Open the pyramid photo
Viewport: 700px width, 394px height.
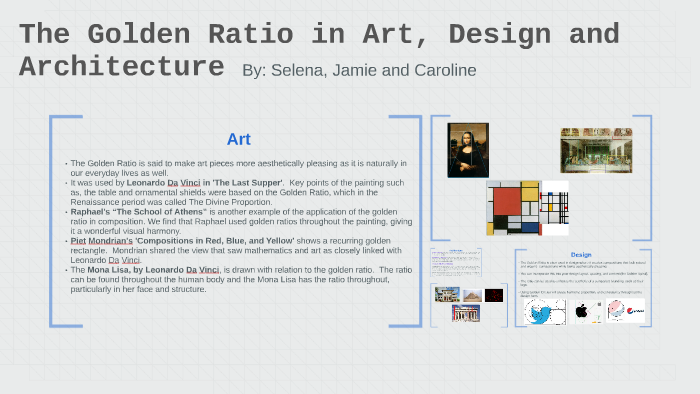point(472,295)
